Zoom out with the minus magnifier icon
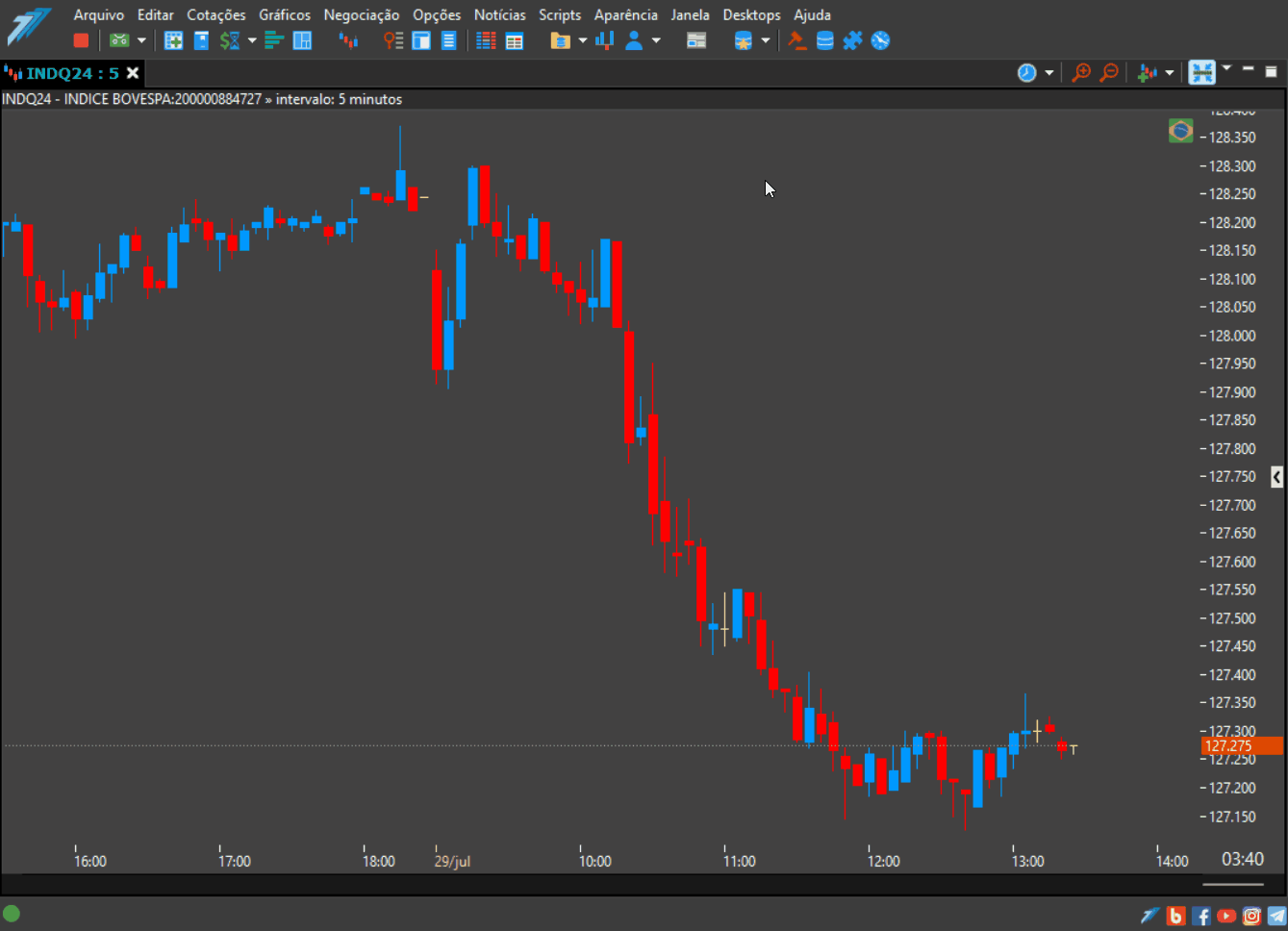 click(x=1109, y=73)
